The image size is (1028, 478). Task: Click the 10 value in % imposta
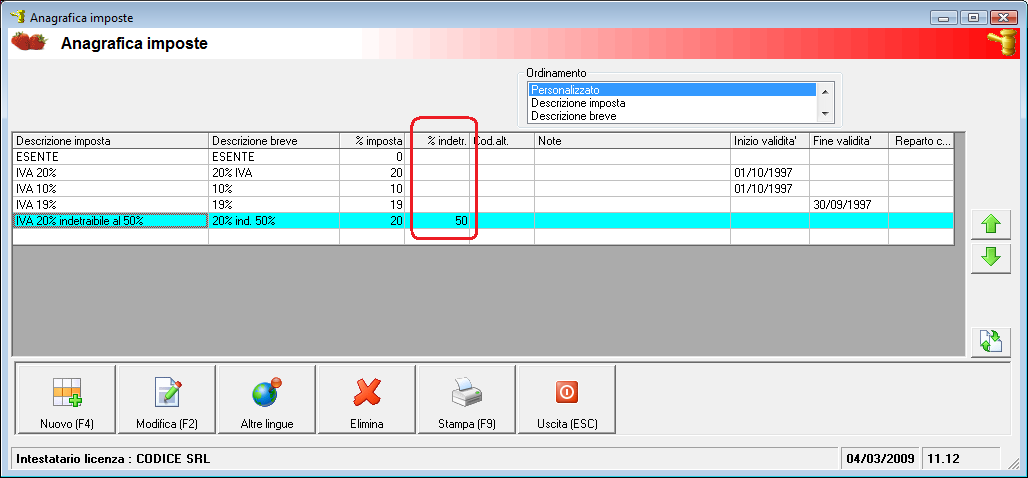click(x=372, y=189)
